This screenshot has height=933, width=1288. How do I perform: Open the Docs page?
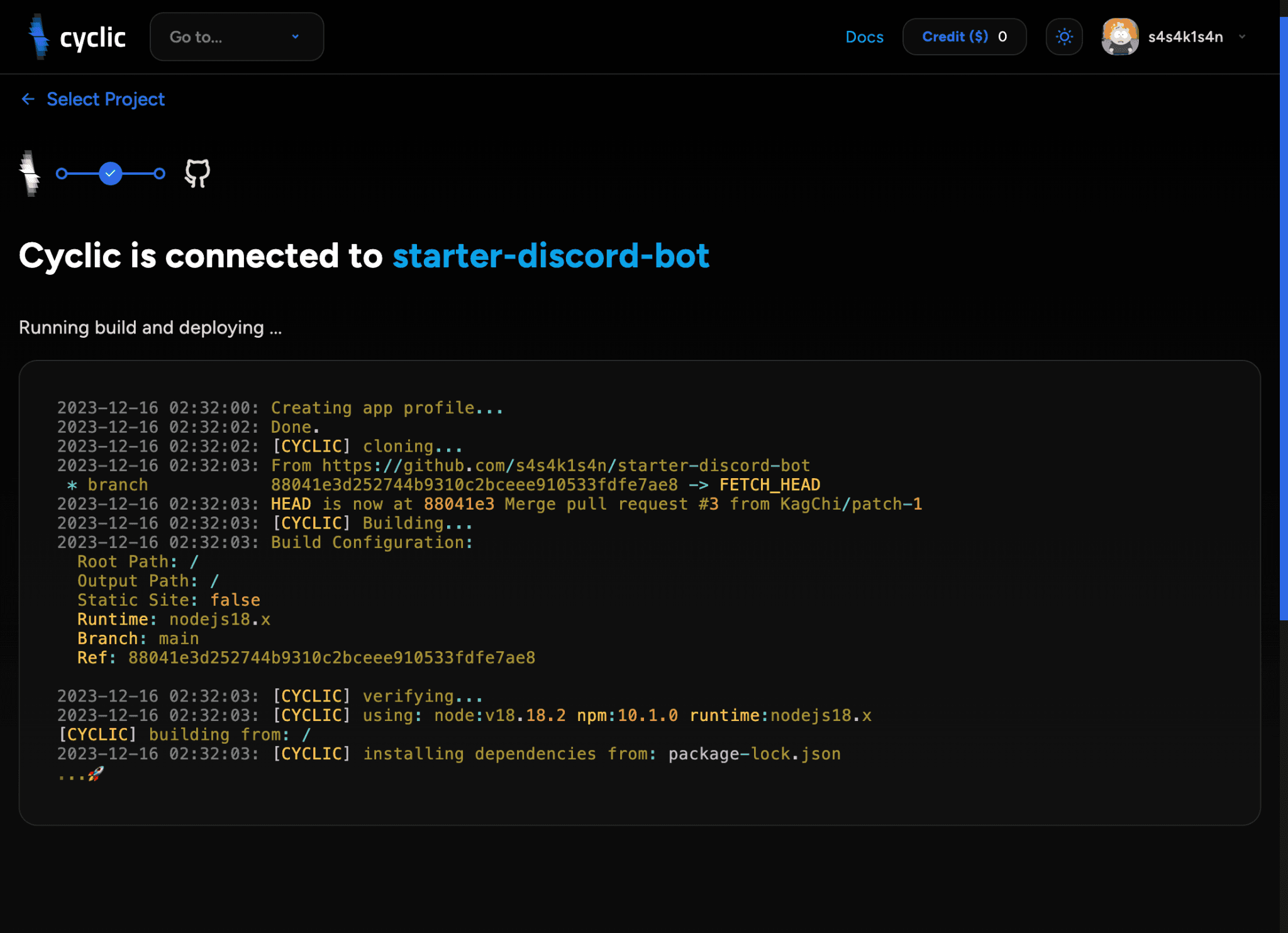point(865,37)
